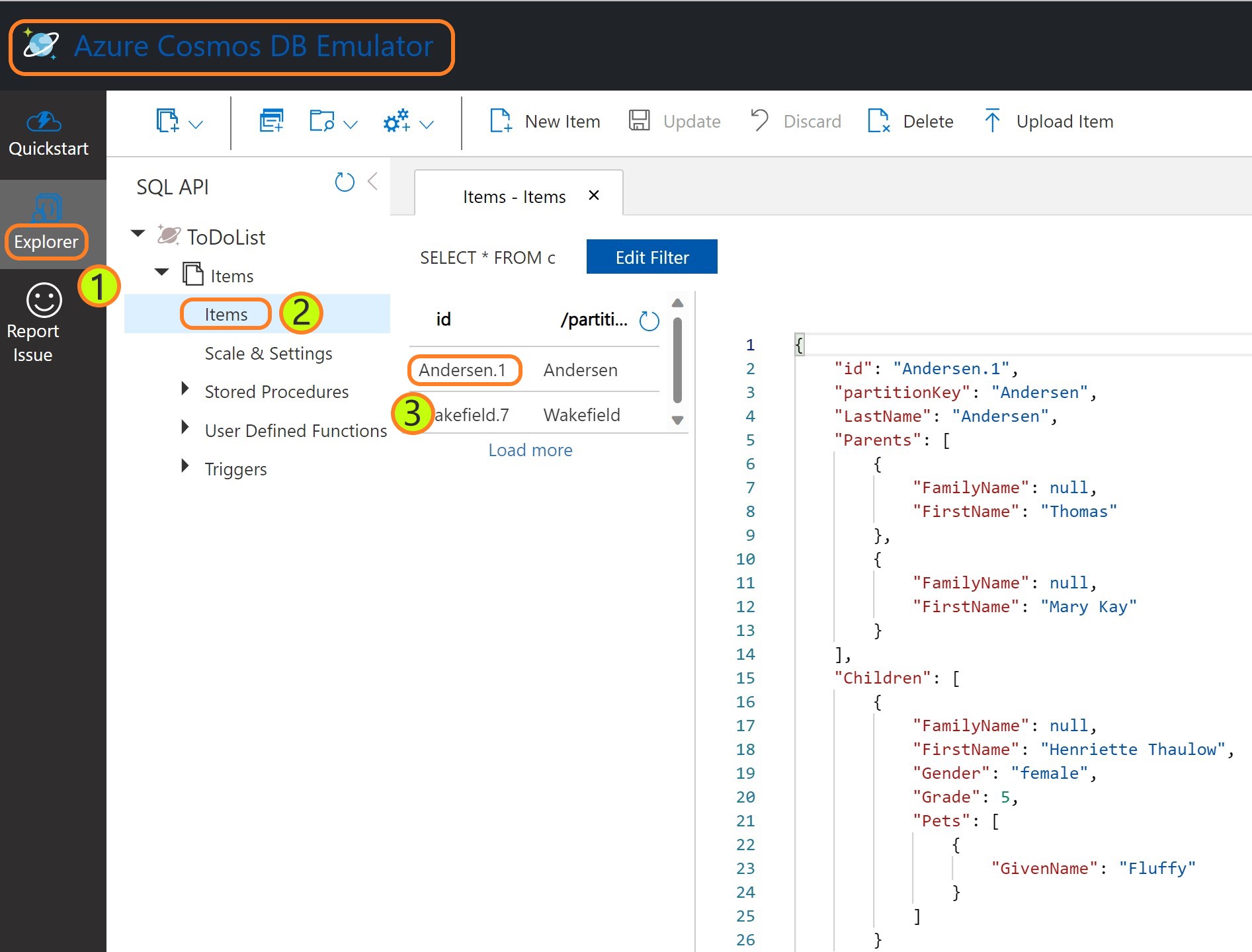Click the Andersen partition key cell

coord(581,370)
